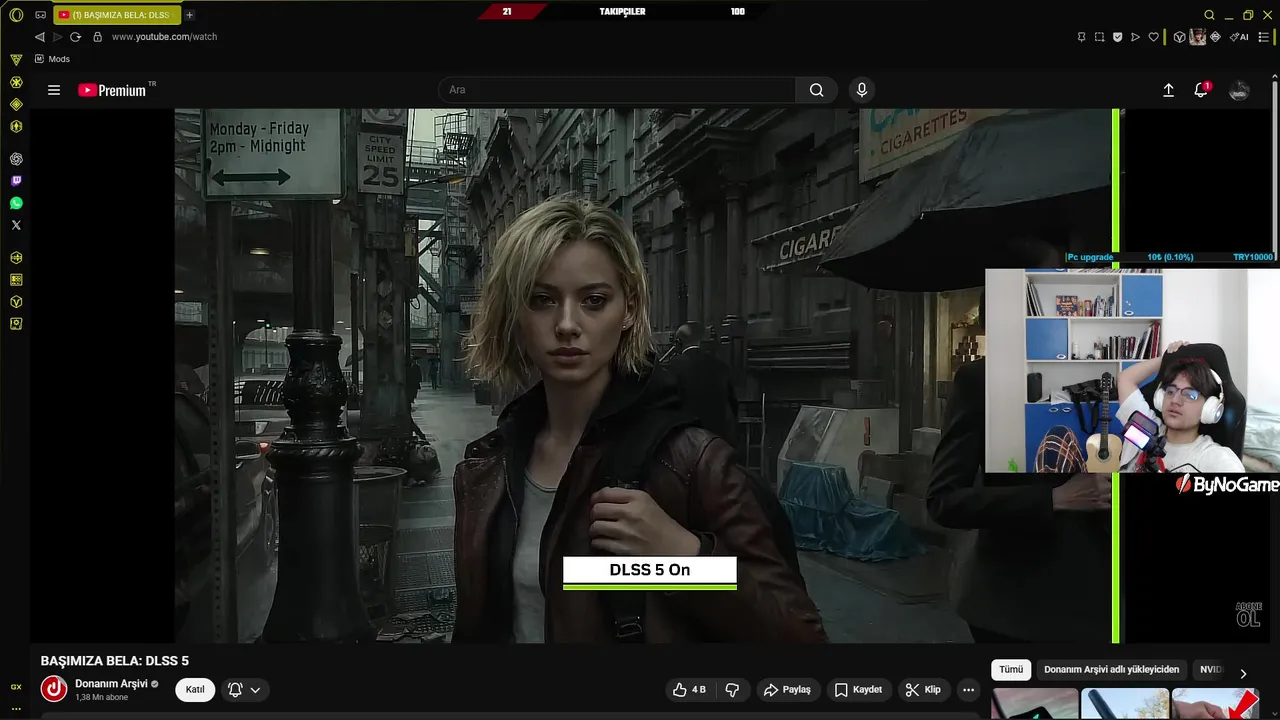The image size is (1280, 720).
Task: Open the My Flow send arrow icon
Action: pyautogui.click(x=1135, y=37)
